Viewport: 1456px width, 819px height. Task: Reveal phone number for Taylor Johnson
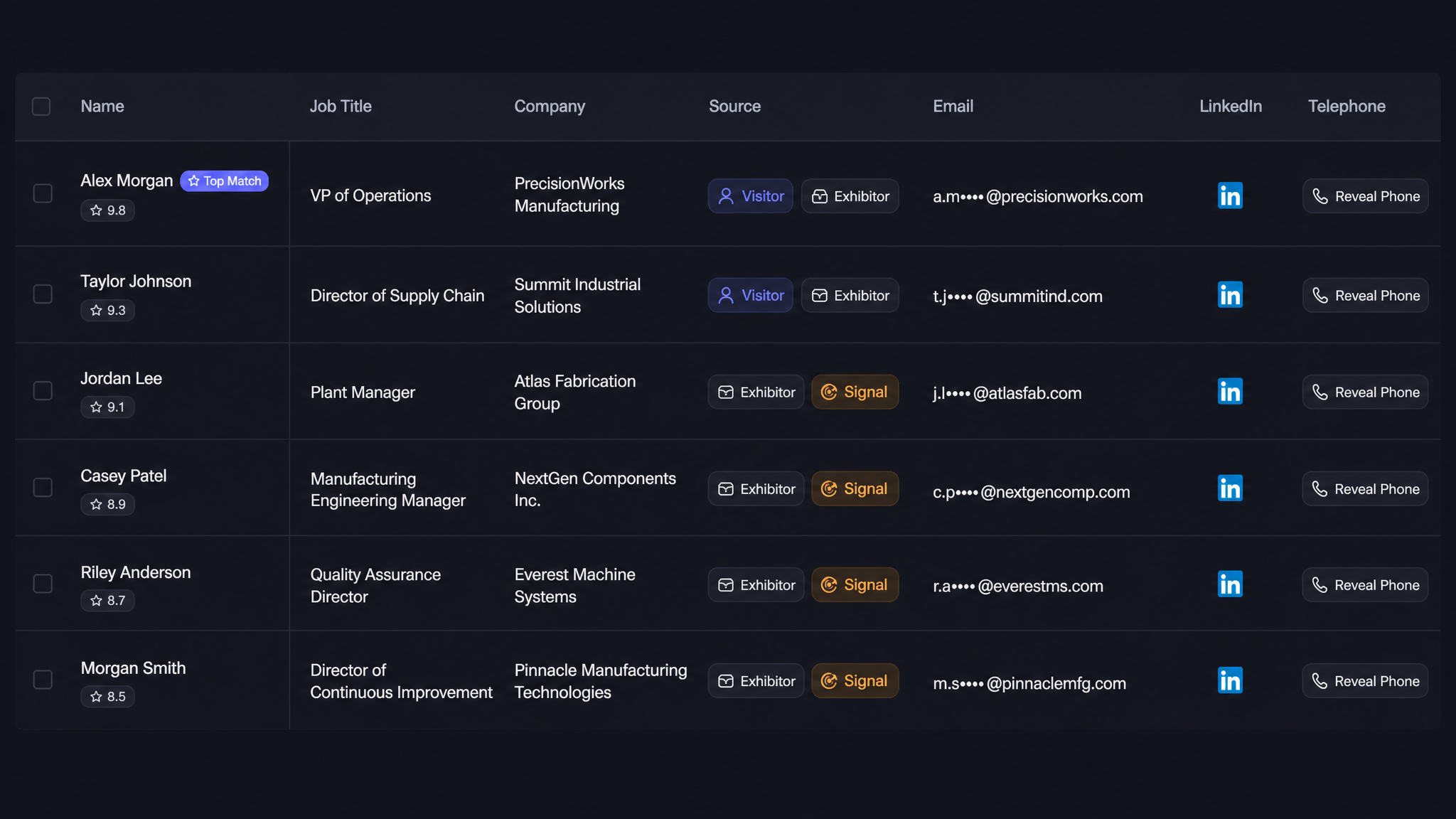click(x=1365, y=295)
